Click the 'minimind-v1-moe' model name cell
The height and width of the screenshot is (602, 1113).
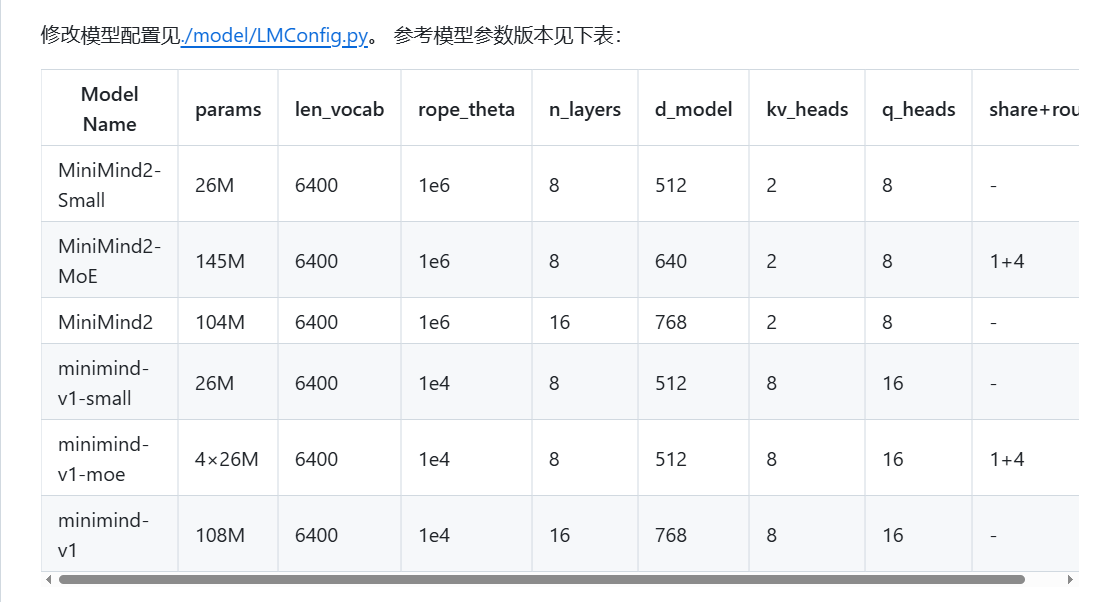tap(109, 459)
